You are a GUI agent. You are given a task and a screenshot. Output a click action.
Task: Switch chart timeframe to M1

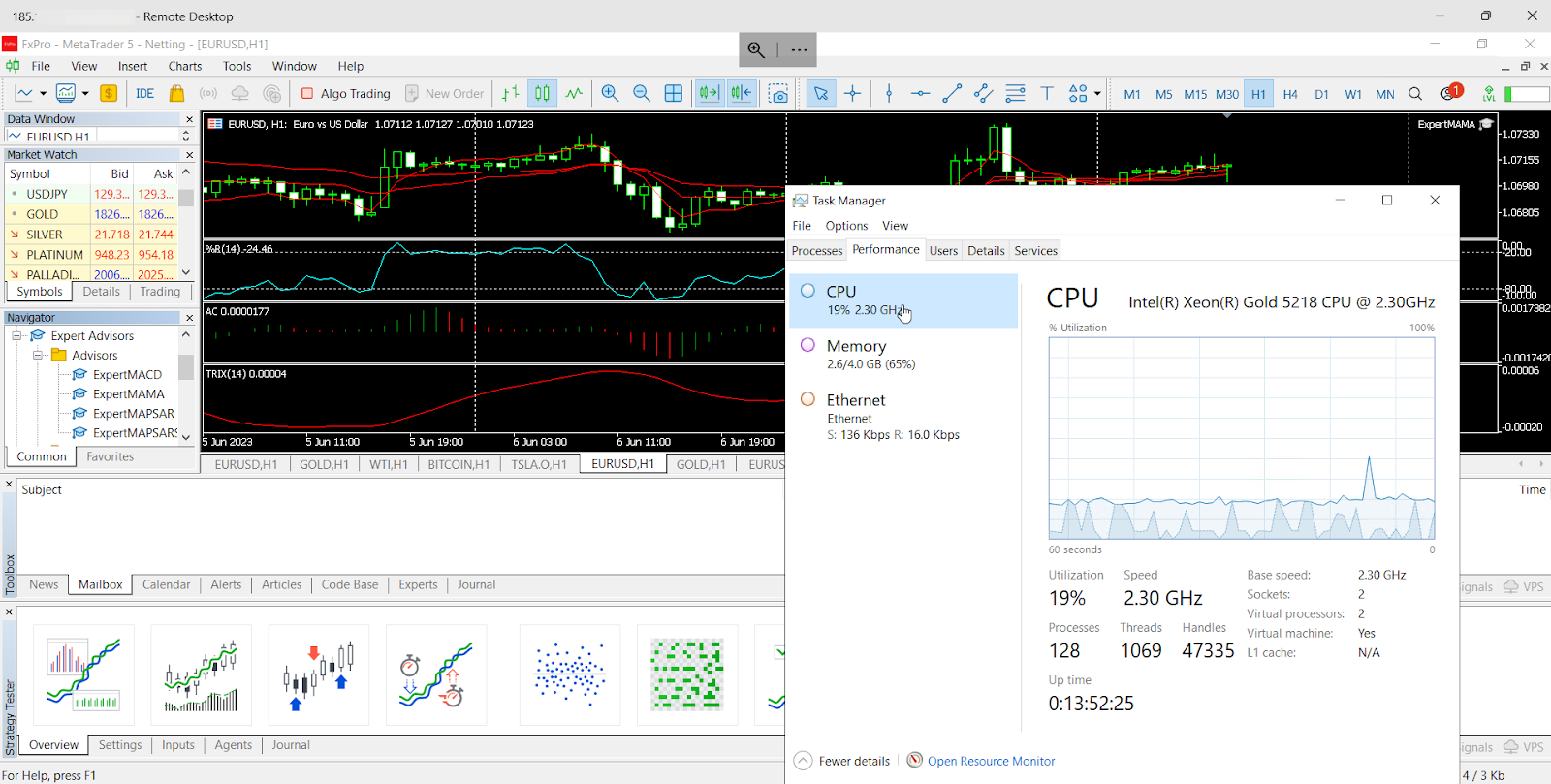(x=1132, y=94)
